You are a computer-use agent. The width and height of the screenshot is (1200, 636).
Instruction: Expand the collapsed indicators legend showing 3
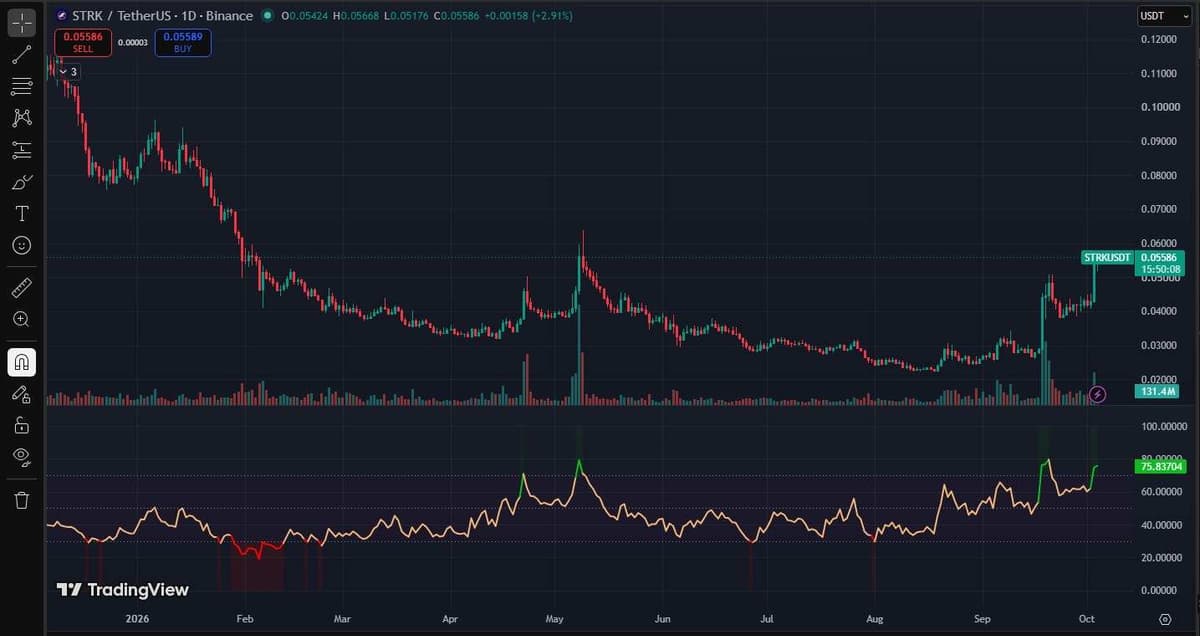click(68, 72)
